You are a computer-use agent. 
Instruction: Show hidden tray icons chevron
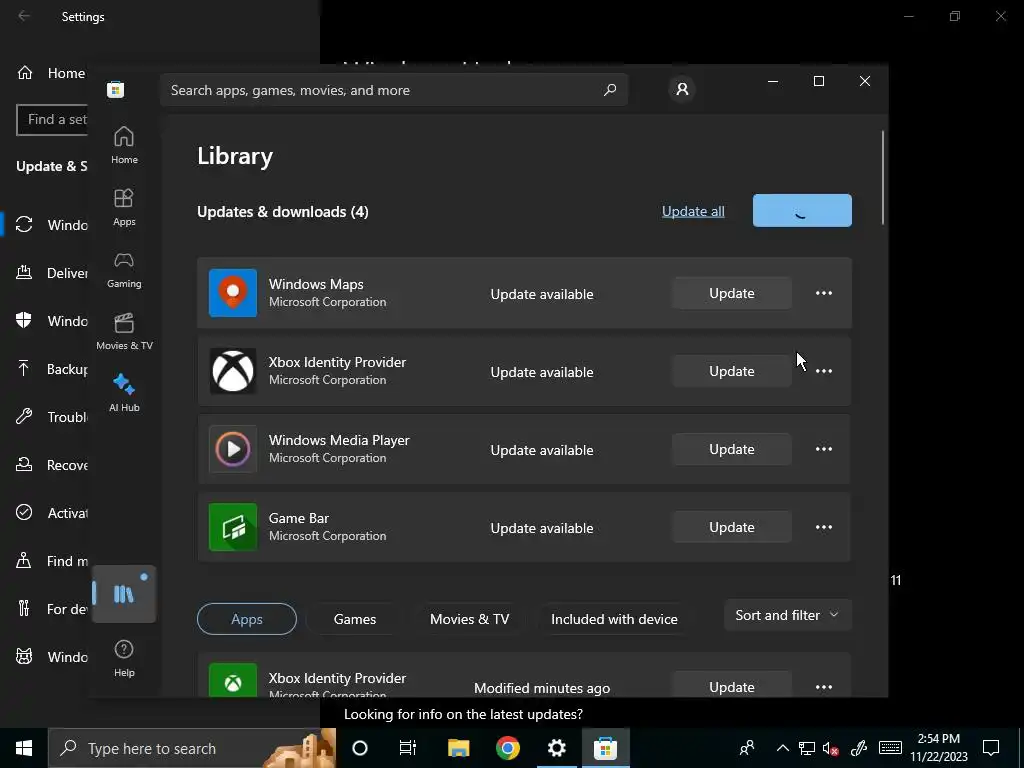pyautogui.click(x=782, y=748)
